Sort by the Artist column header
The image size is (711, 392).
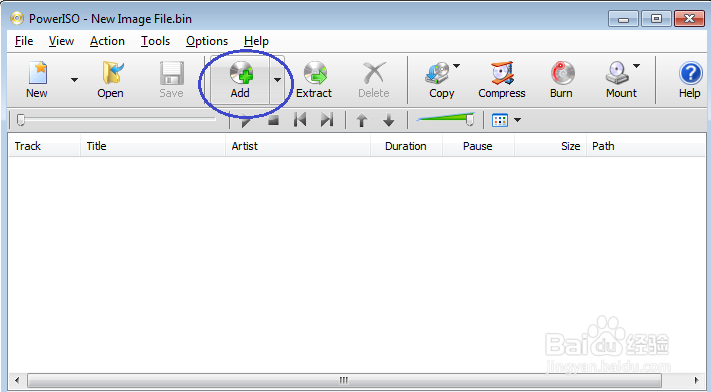point(298,146)
